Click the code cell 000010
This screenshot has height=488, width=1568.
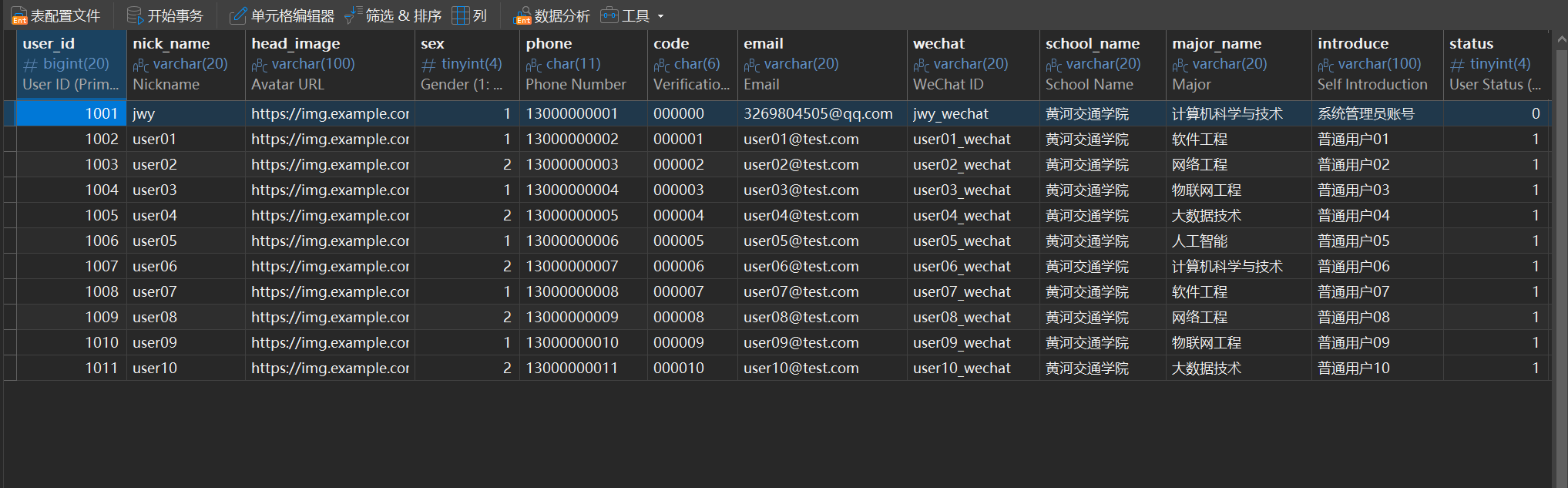click(693, 368)
